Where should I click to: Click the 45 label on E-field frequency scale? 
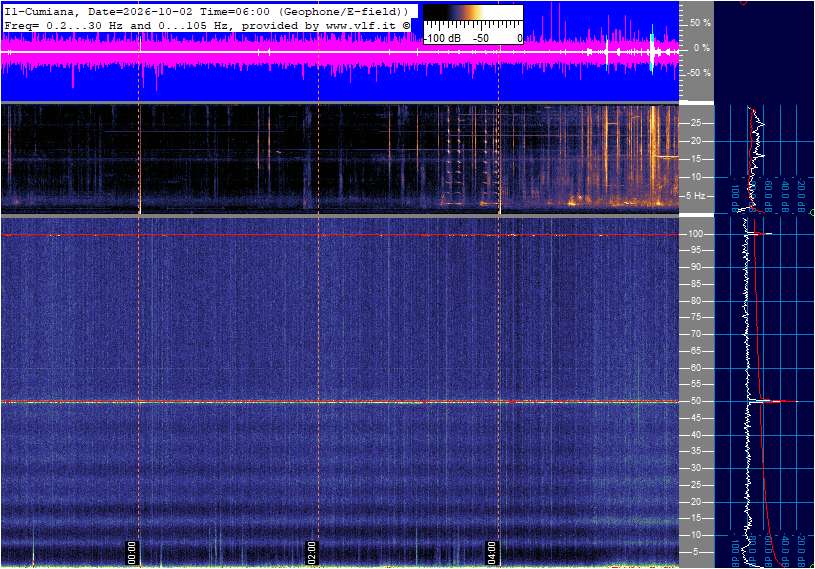tap(695, 418)
